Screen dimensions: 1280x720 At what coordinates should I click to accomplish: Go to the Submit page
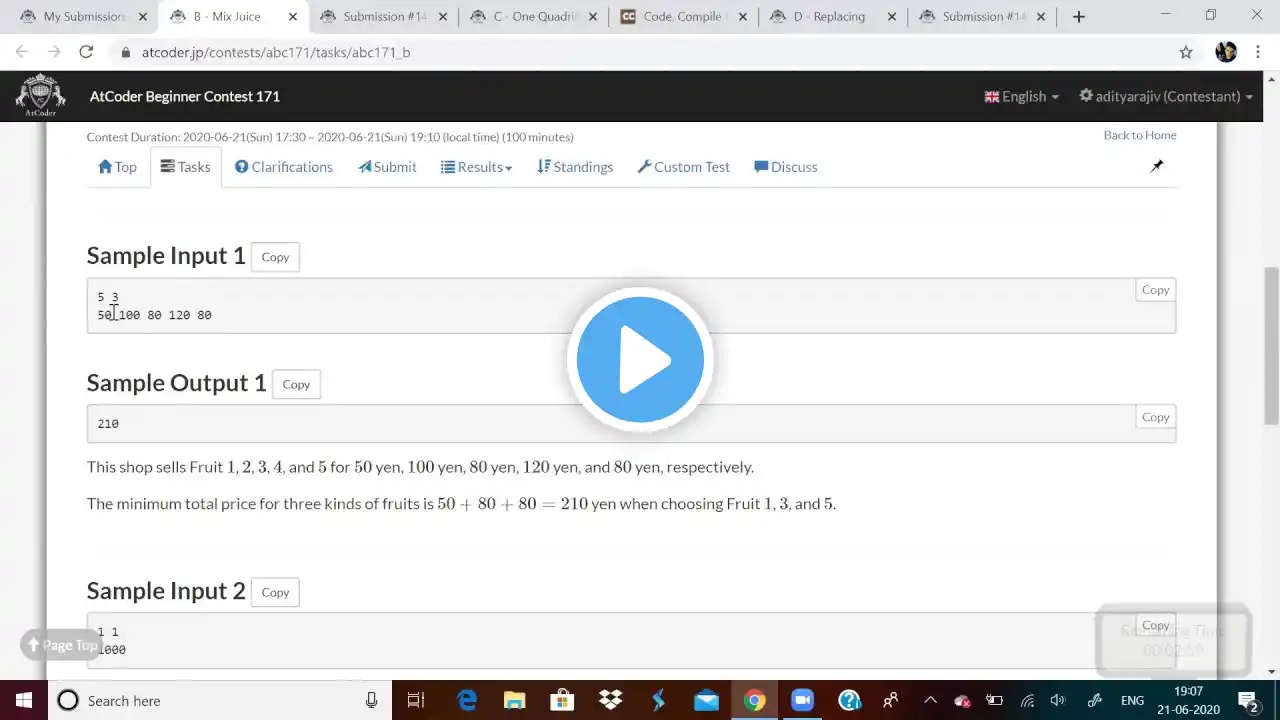[x=387, y=167]
